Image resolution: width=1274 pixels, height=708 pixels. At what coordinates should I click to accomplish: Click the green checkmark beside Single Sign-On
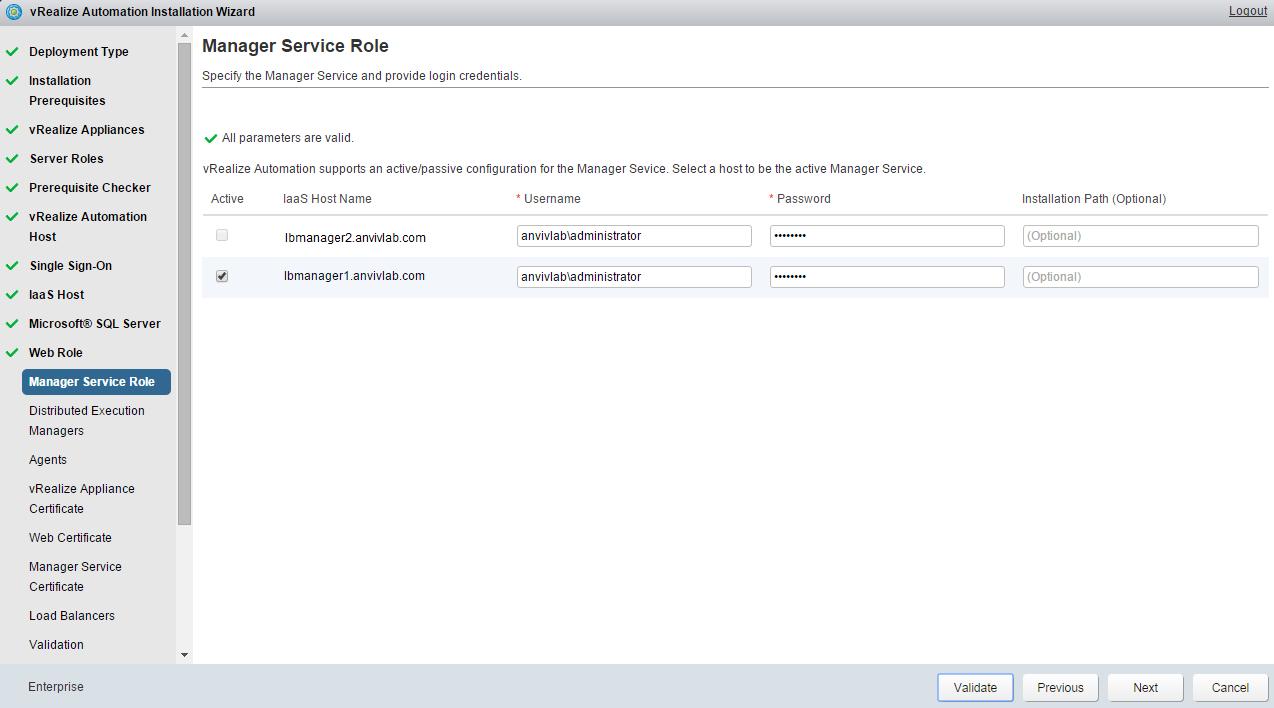point(12,265)
